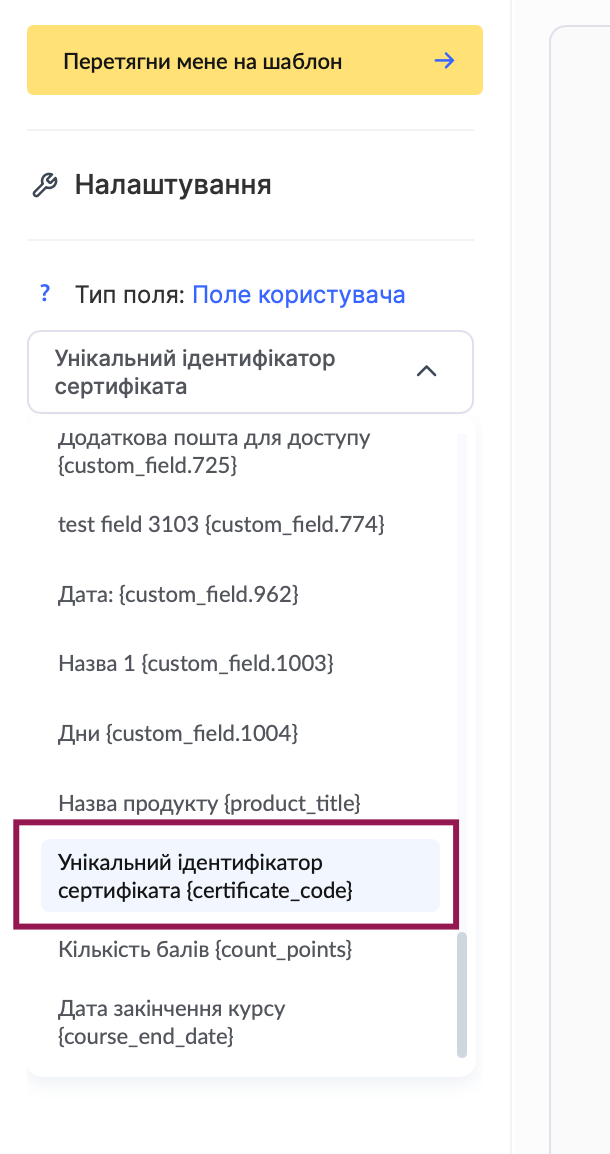Collapse the dropdown using the chevron arrow
This screenshot has width=610, height=1154.
click(x=426, y=371)
